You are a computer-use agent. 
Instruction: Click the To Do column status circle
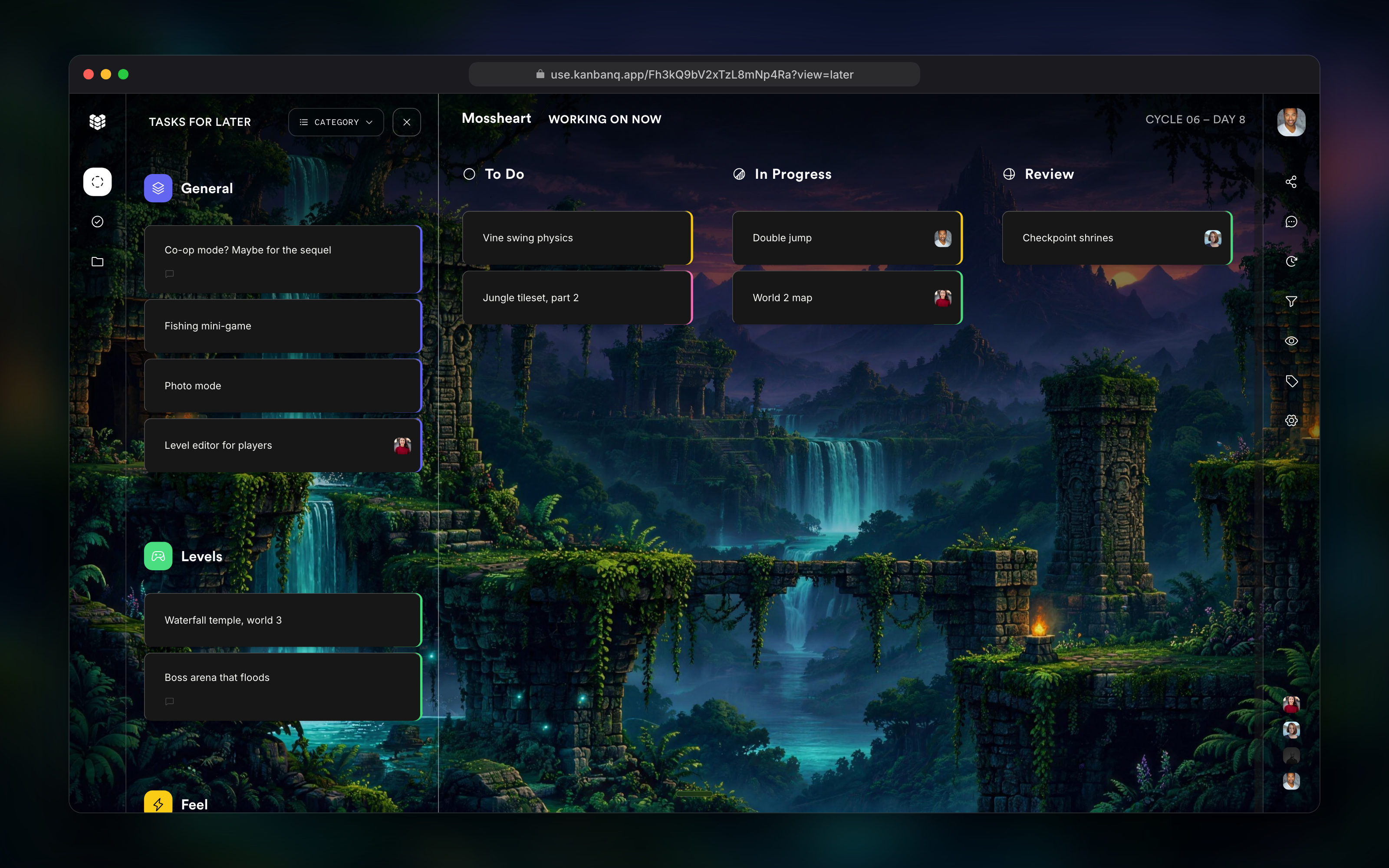pos(469,174)
